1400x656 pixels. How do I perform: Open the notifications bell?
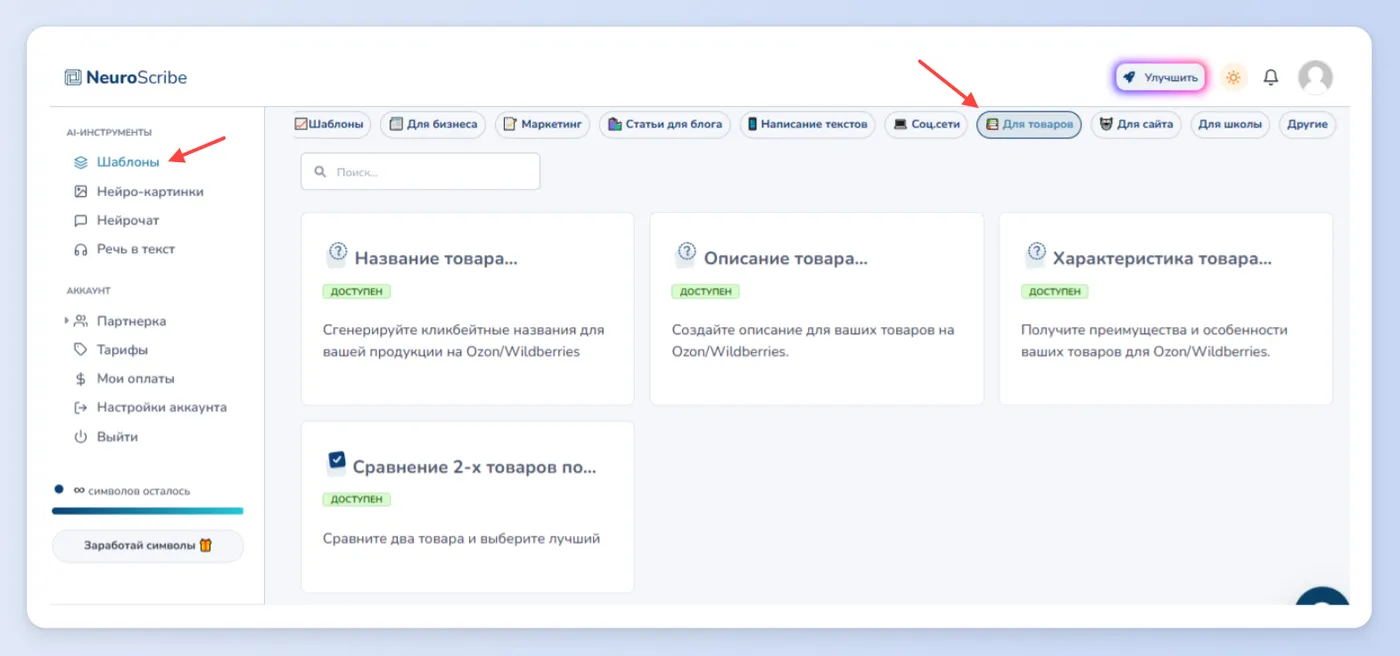click(1271, 77)
